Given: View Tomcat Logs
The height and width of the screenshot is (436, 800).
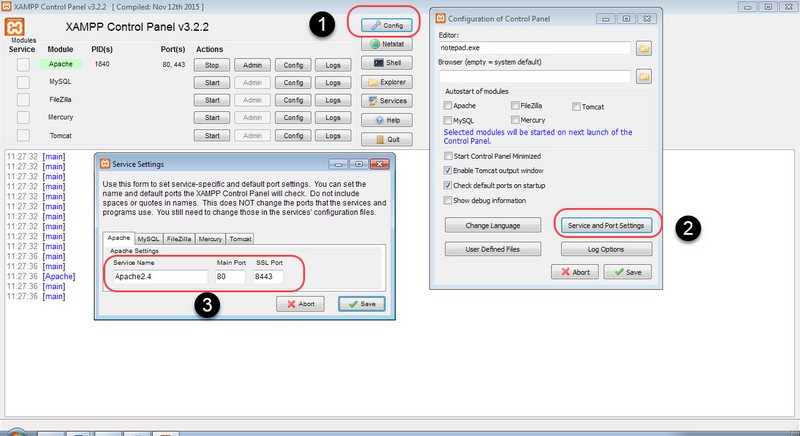Looking at the screenshot, I should [x=333, y=136].
